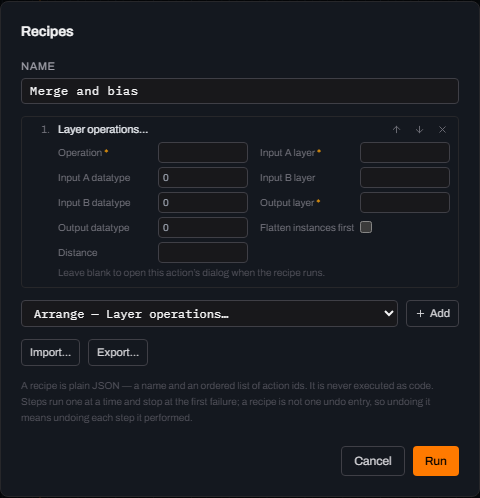Click the Input A datatype field
Image resolution: width=480 pixels, height=498 pixels.
[x=203, y=178]
